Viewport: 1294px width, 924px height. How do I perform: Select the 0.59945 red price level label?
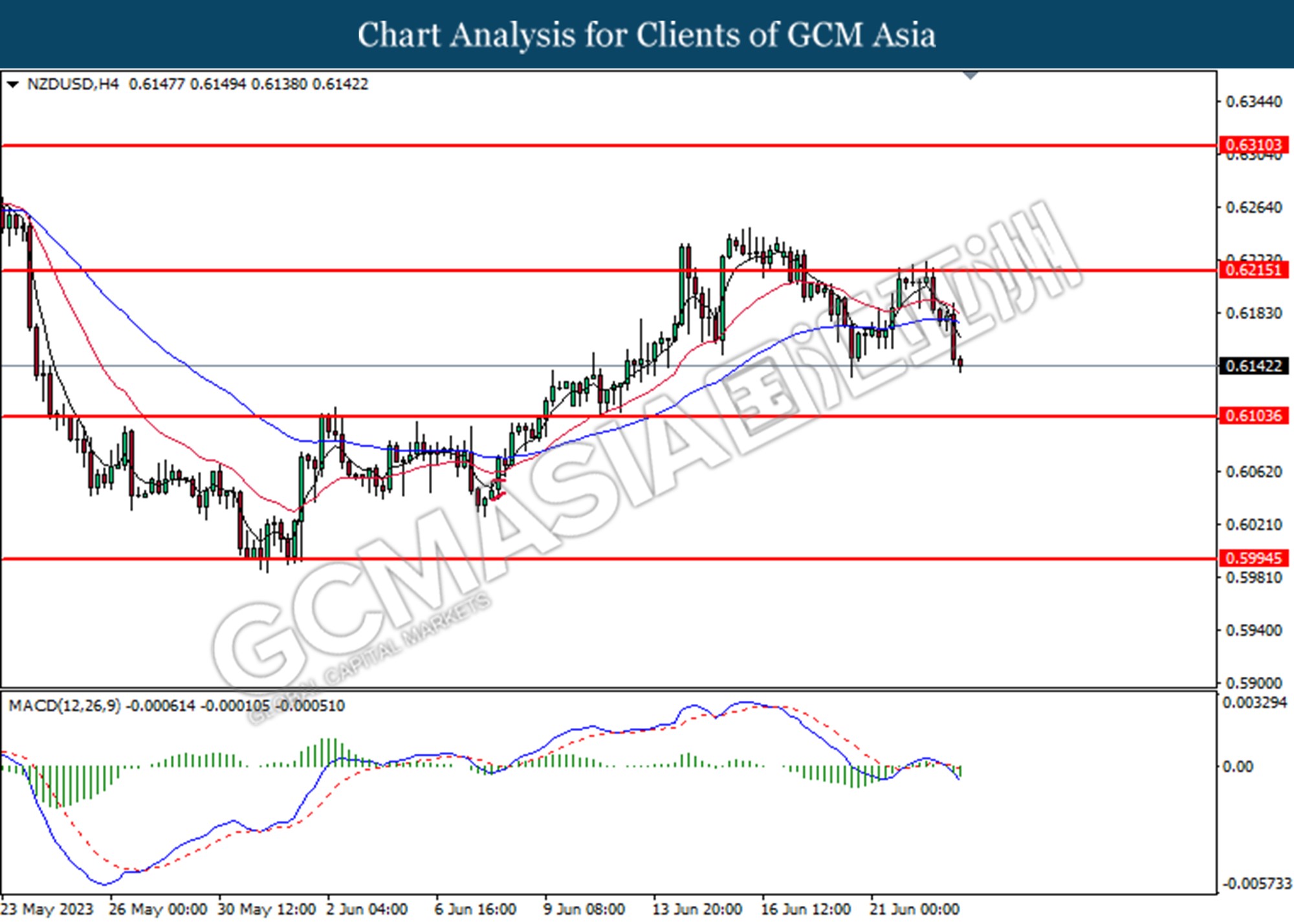click(1253, 558)
